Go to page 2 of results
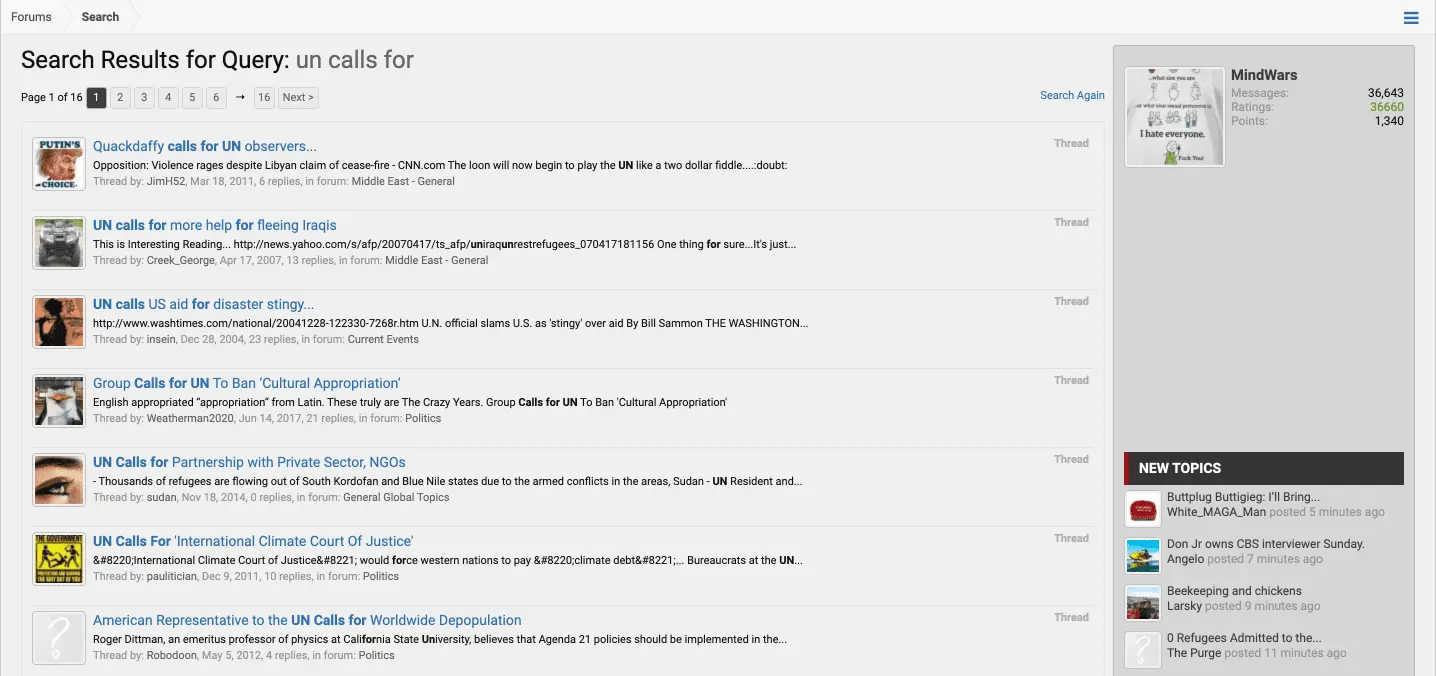The image size is (1436, 676). (120, 97)
